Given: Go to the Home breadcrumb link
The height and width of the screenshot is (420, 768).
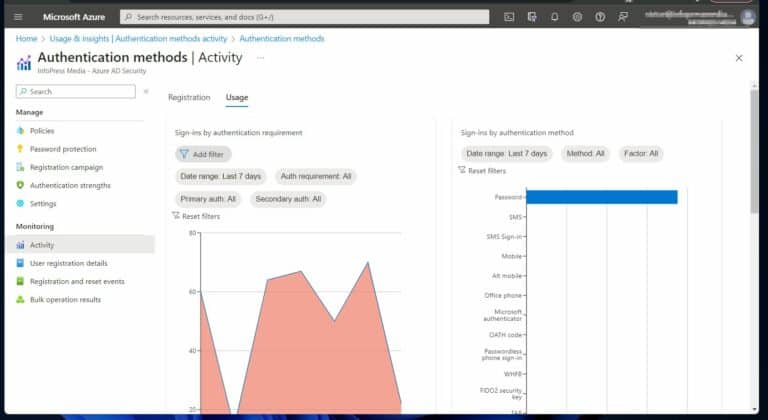Looking at the screenshot, I should point(26,38).
